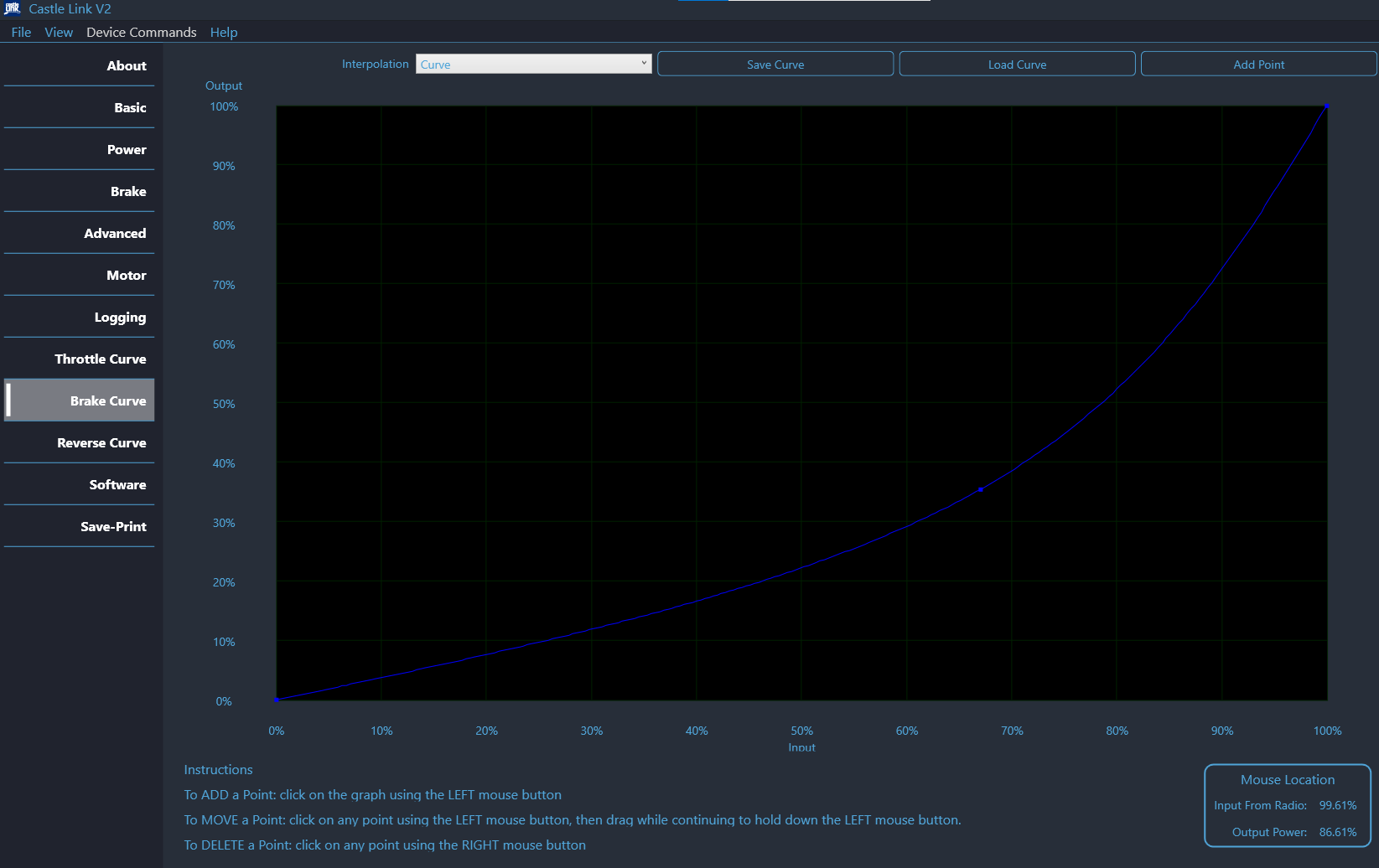Click the Output Power value 86.61%

pos(1338,832)
